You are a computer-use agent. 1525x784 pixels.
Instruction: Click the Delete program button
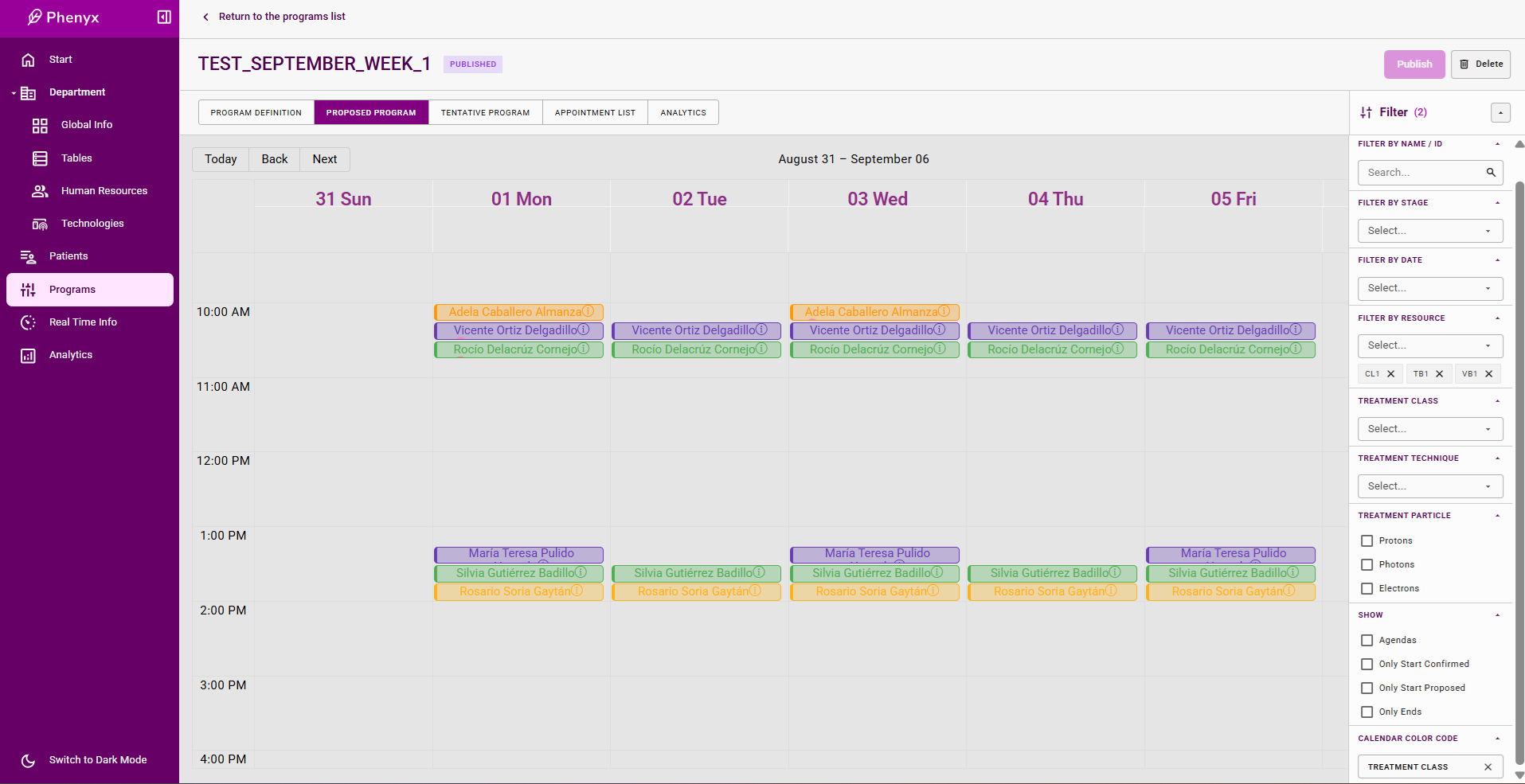point(1480,64)
